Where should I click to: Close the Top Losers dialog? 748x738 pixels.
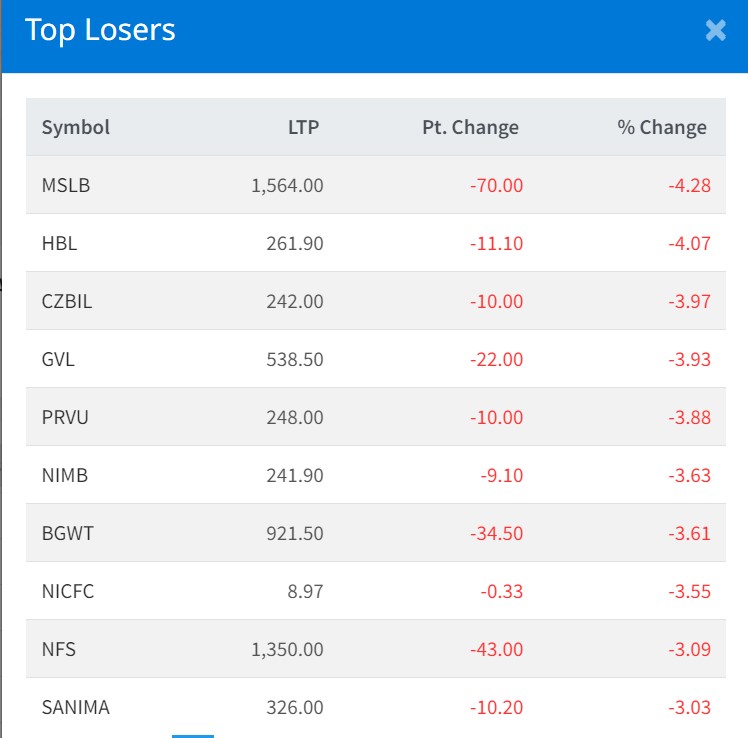click(x=715, y=30)
